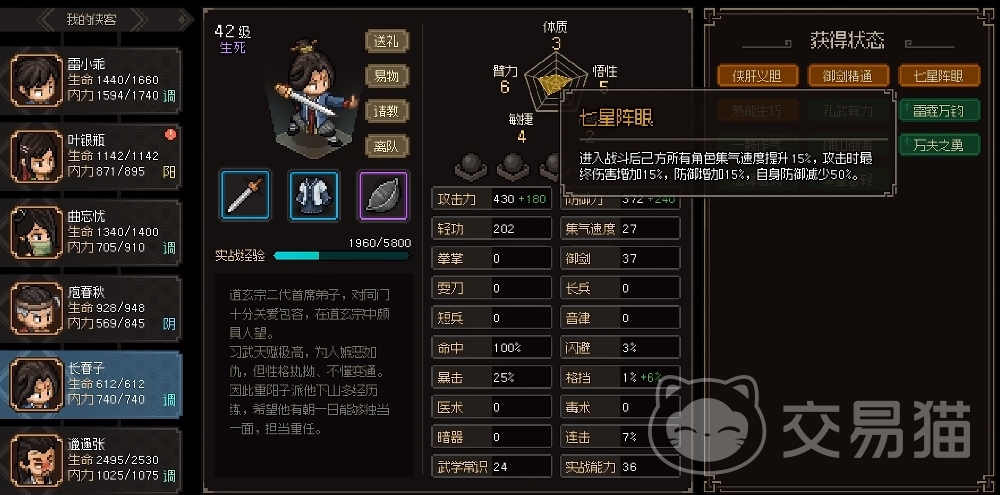1000x495 pixels.
Task: Click the first empty skill orb slot
Action: pyautogui.click(x=471, y=166)
